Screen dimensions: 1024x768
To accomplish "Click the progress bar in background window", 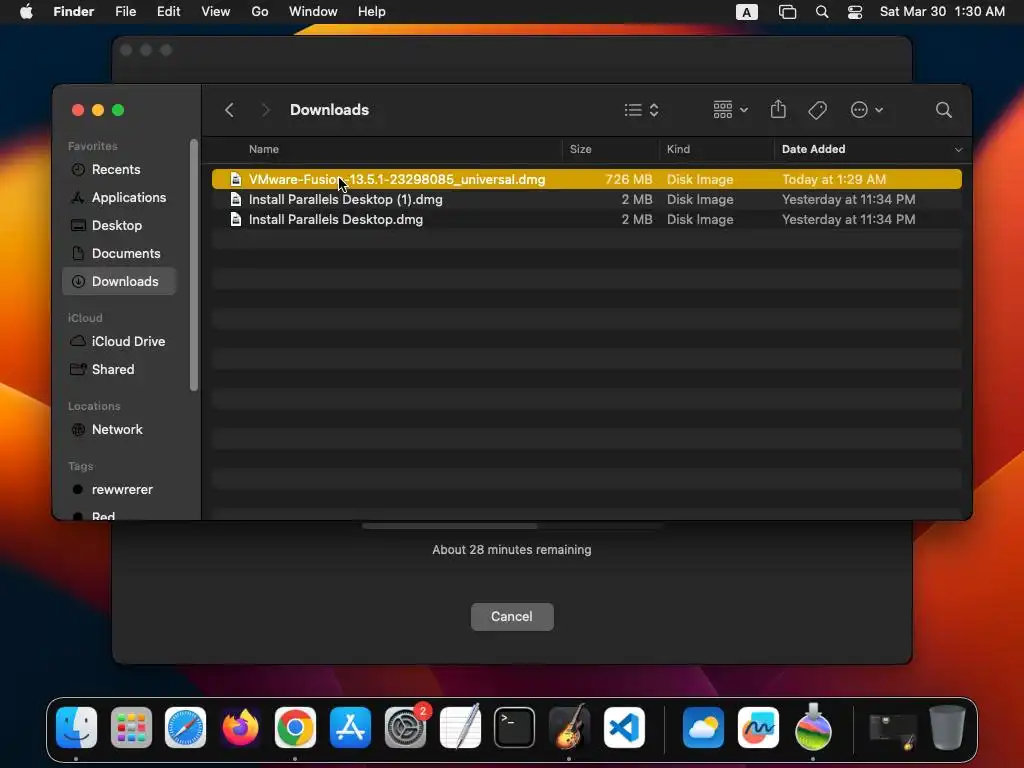I will [512, 526].
